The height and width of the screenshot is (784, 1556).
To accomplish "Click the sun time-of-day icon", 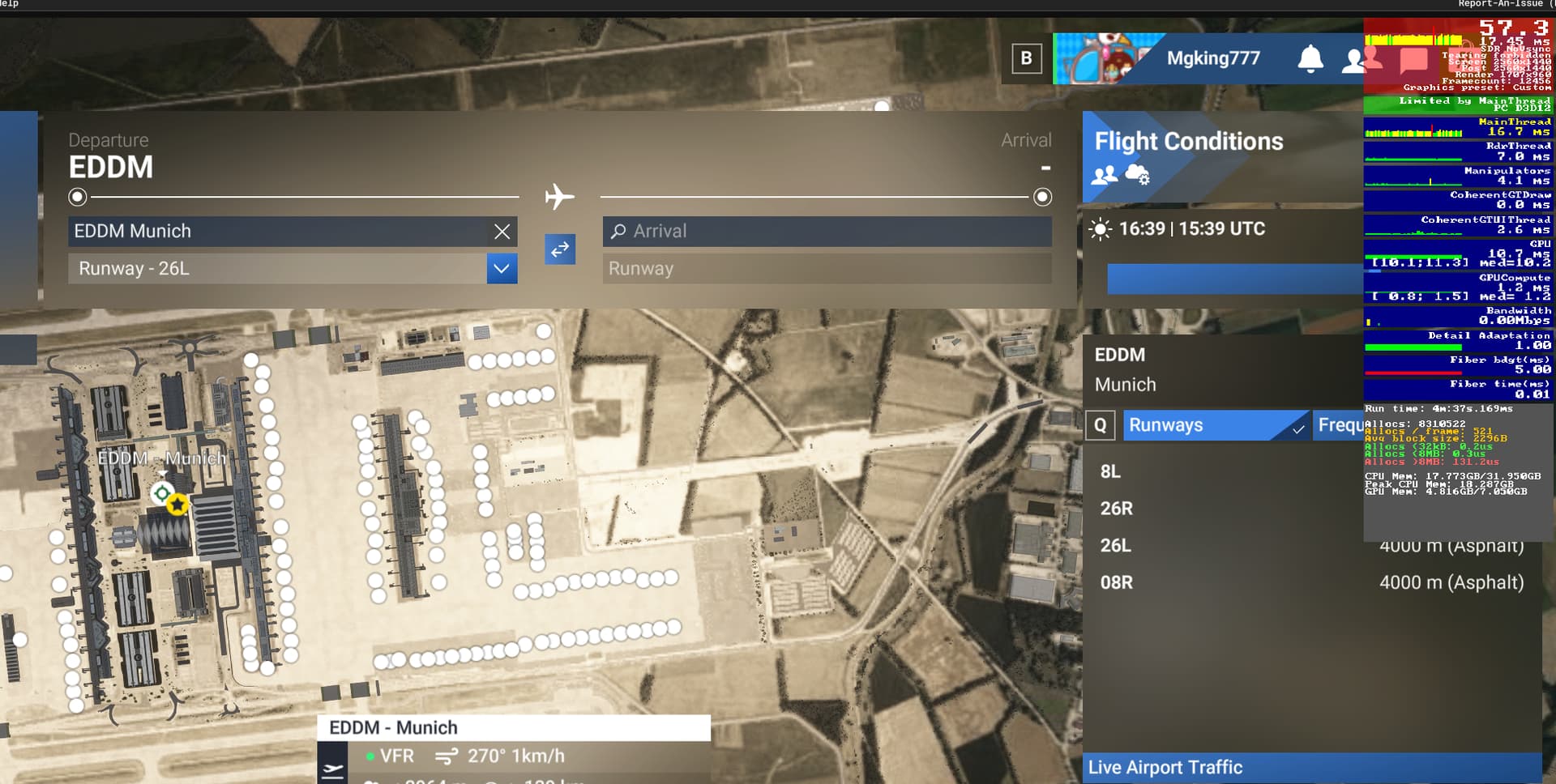I will (1100, 230).
